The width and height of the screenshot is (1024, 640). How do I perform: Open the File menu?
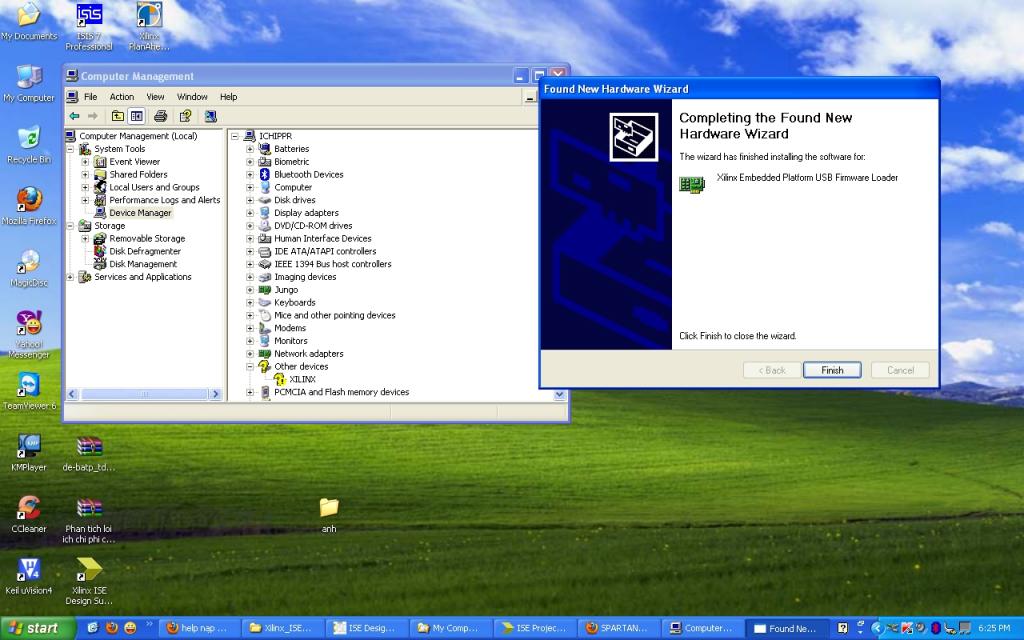91,97
